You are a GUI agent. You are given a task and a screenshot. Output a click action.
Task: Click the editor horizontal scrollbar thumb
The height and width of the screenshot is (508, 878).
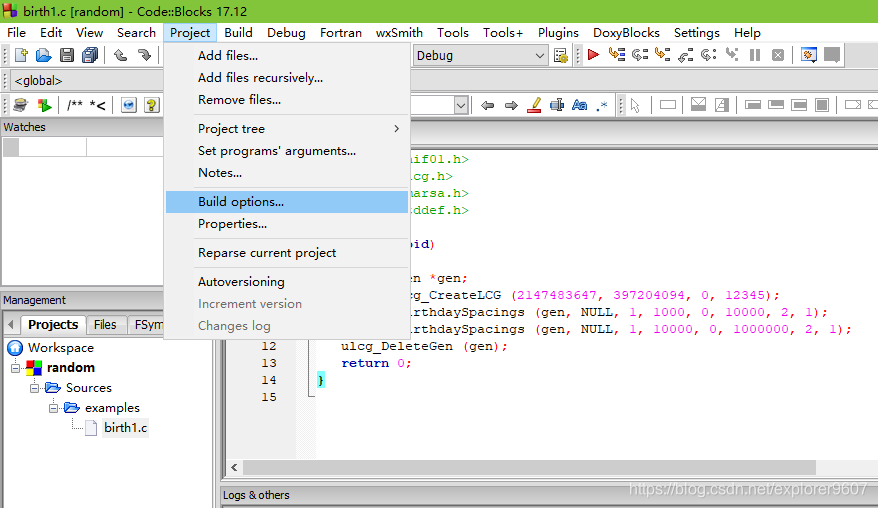(x=529, y=468)
